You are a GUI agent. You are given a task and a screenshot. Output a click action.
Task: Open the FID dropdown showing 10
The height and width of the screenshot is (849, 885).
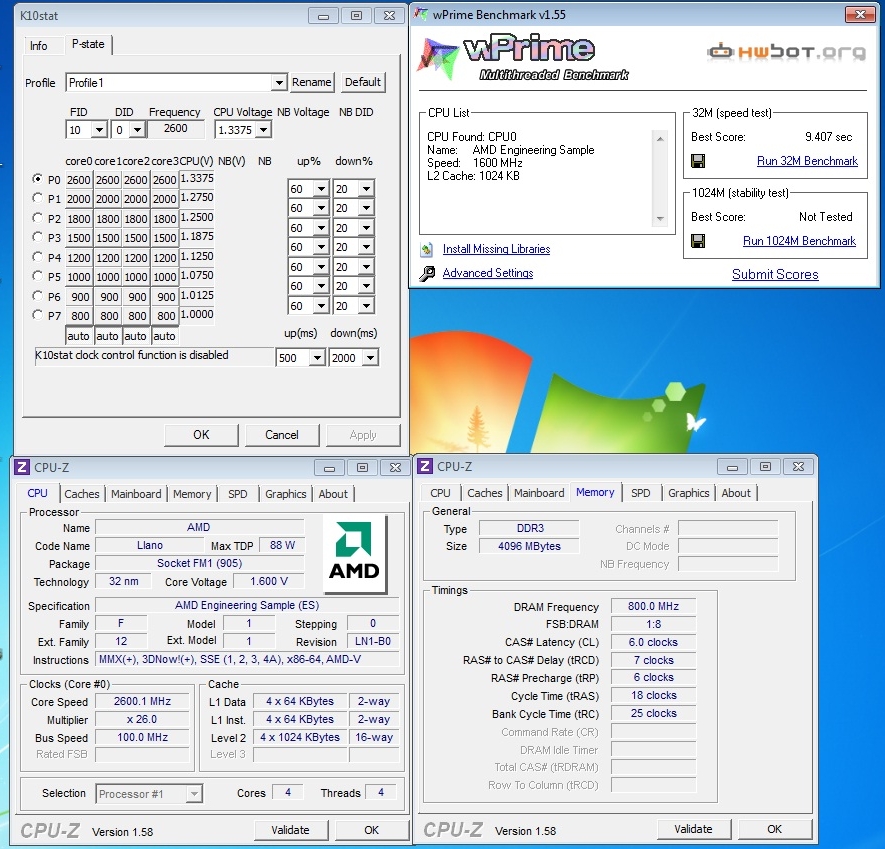pyautogui.click(x=99, y=130)
